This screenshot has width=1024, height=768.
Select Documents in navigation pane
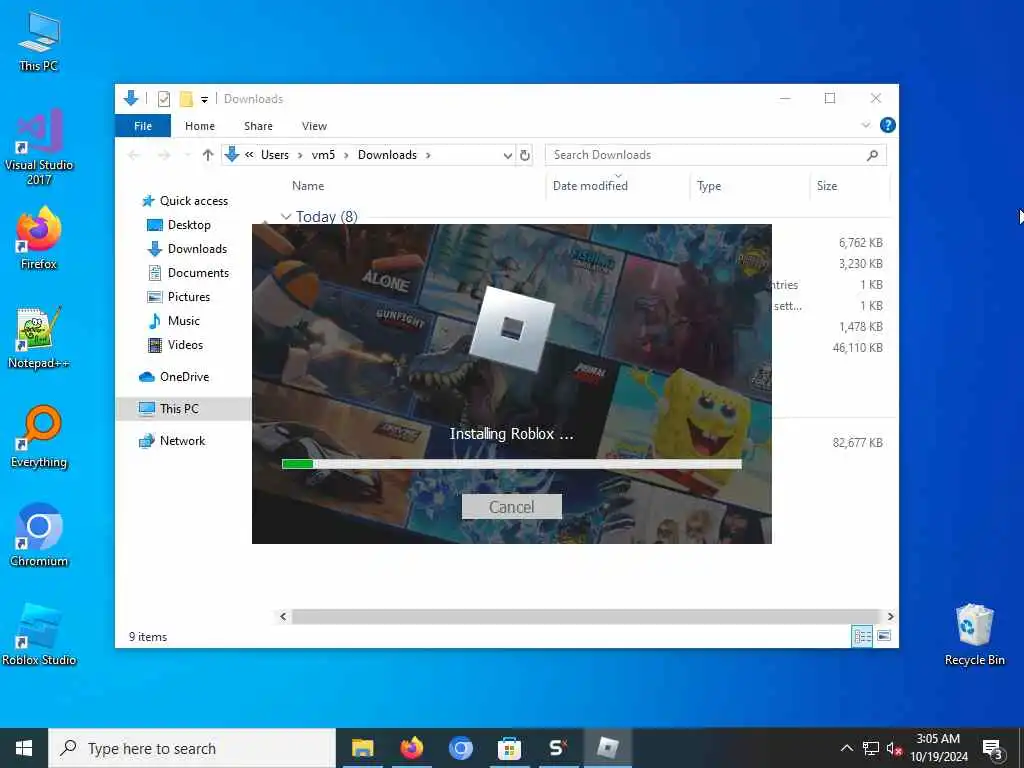coord(198,273)
